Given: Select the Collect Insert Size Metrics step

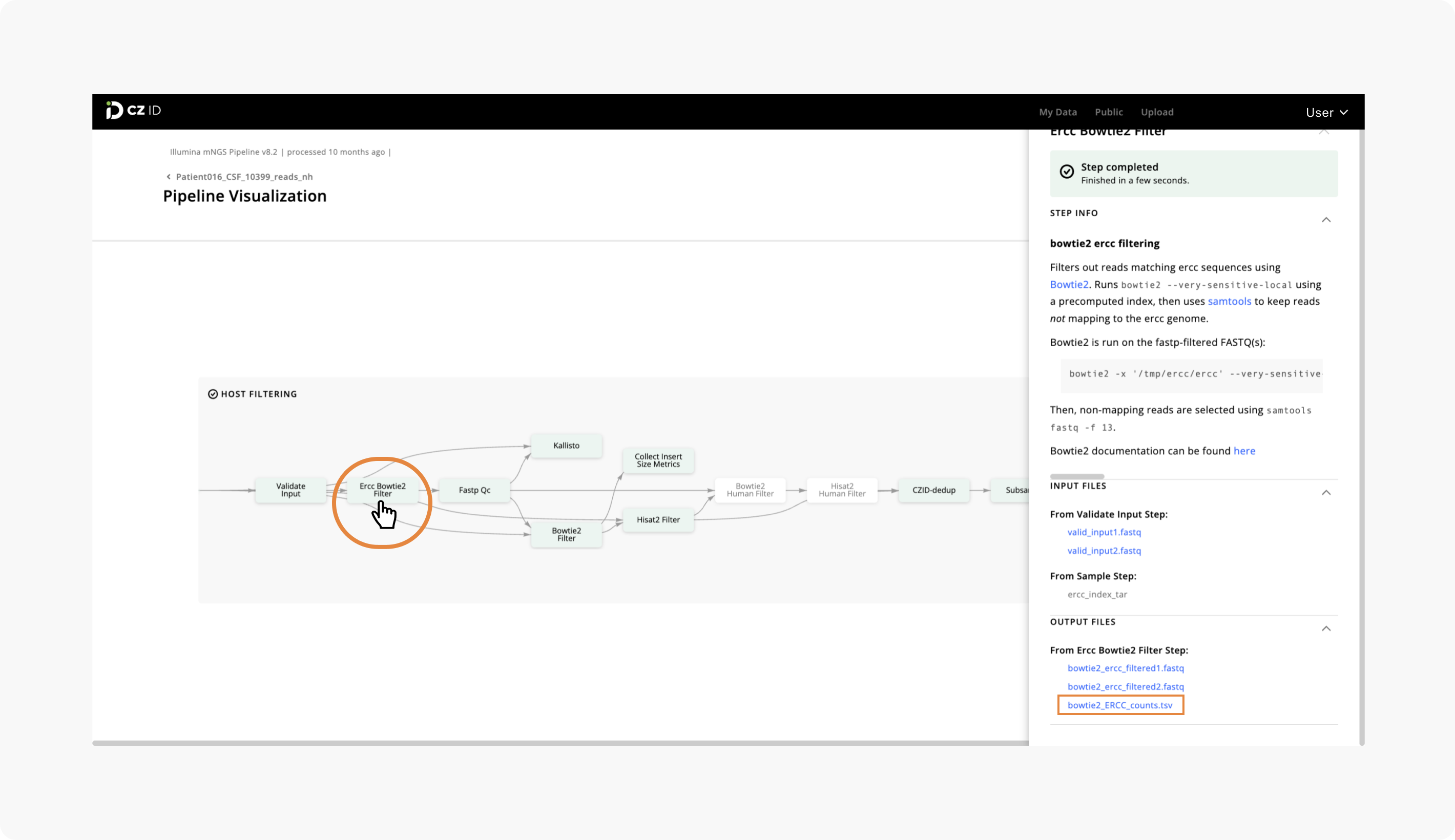Looking at the screenshot, I should (658, 460).
